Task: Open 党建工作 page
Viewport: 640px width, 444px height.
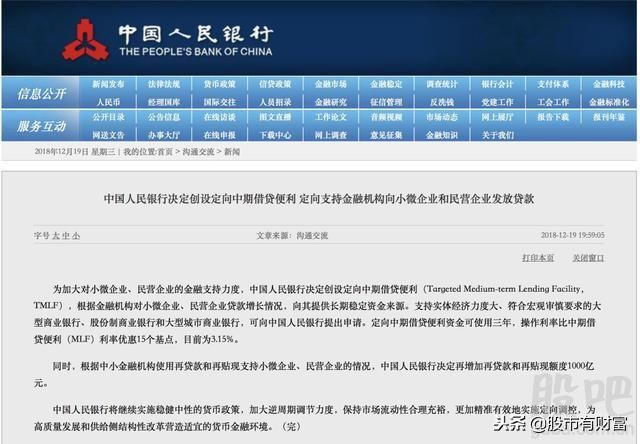Action: coord(498,102)
